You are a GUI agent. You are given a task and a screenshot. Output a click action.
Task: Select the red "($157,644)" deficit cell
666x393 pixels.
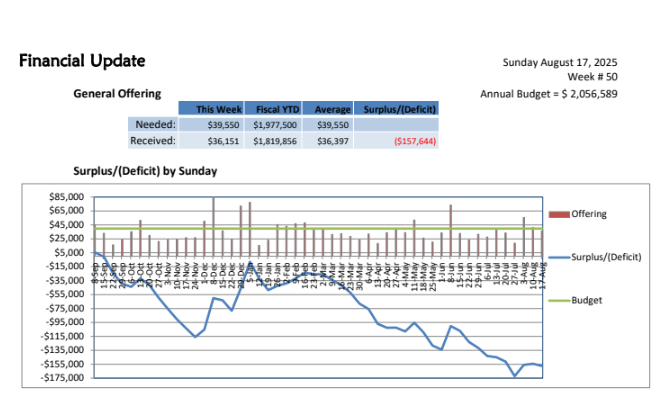tap(396, 141)
